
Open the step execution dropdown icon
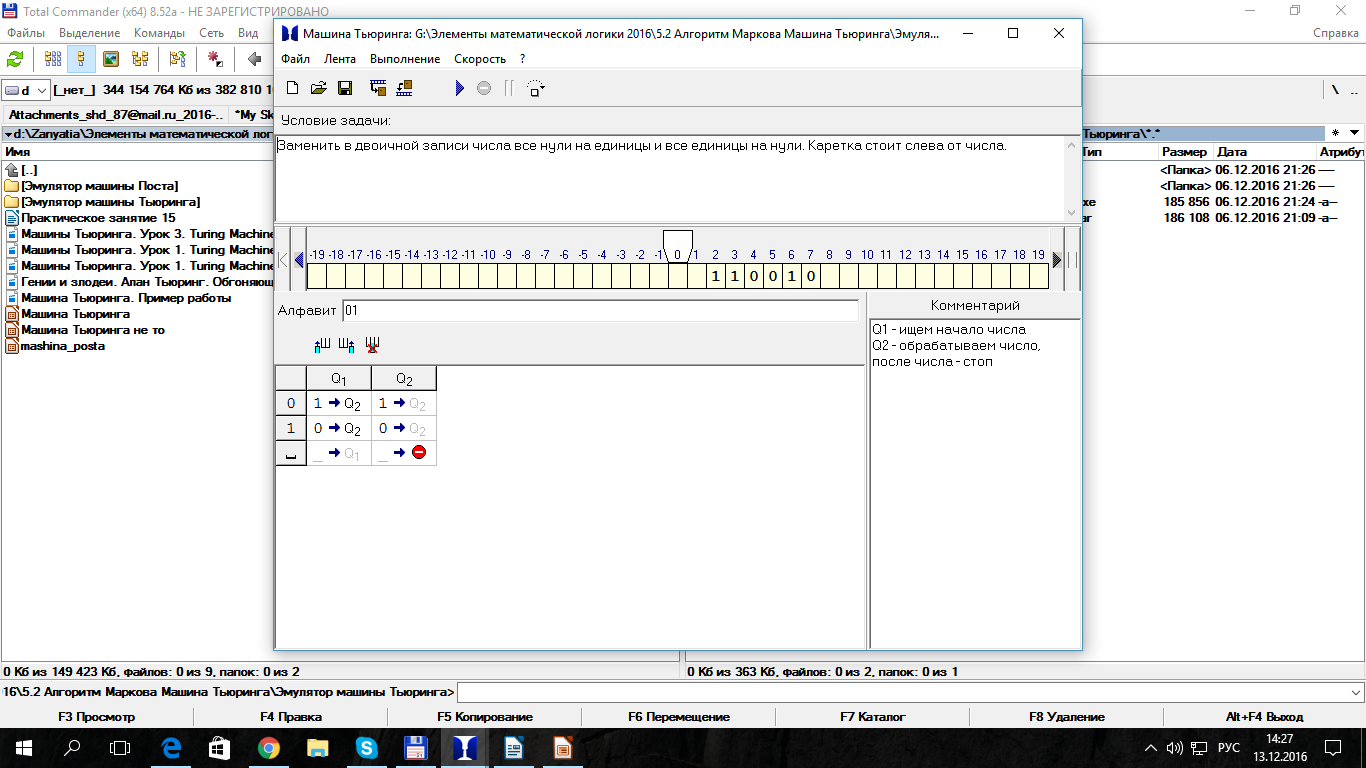(536, 88)
